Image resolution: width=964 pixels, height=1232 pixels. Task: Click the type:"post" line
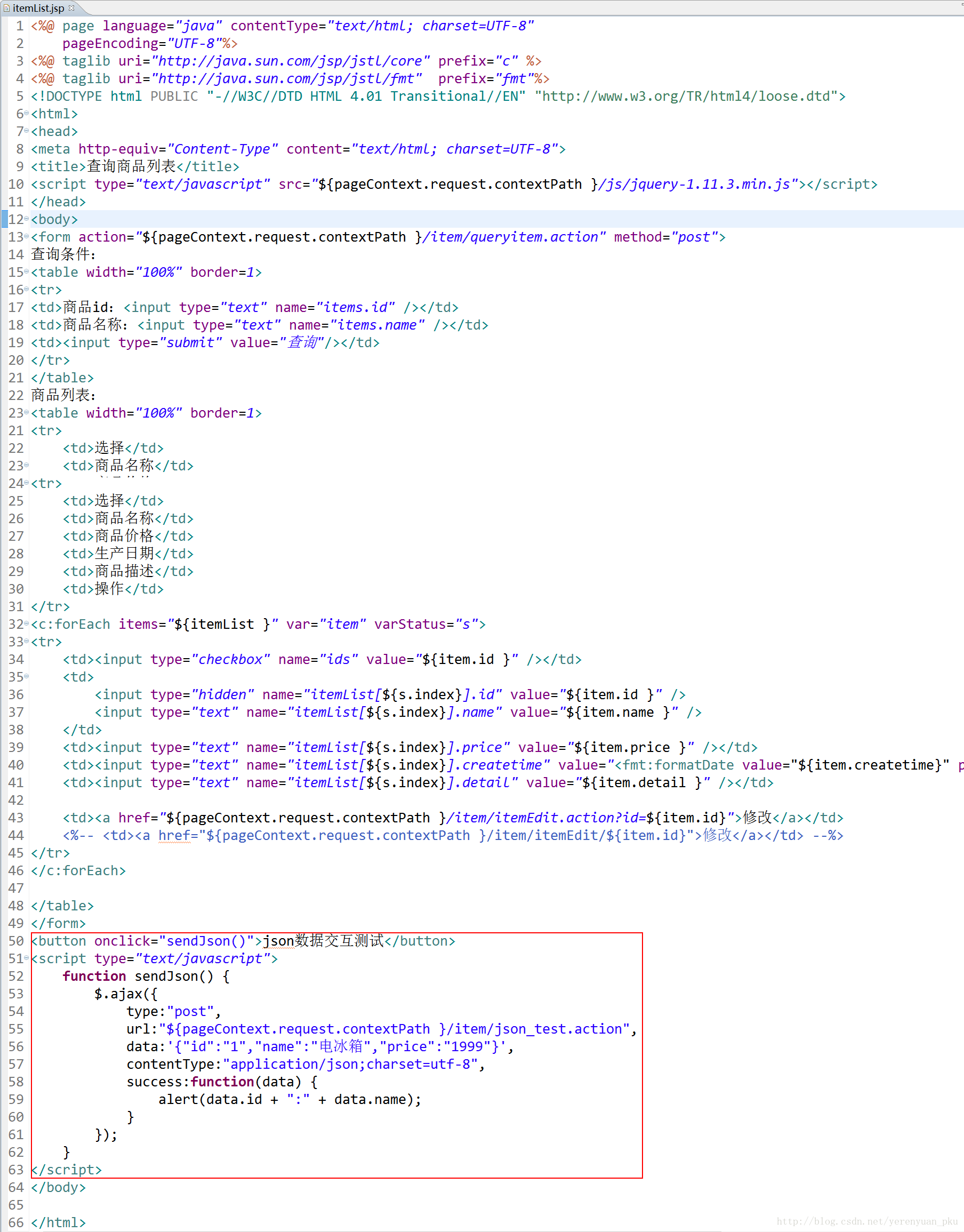coord(174,1011)
